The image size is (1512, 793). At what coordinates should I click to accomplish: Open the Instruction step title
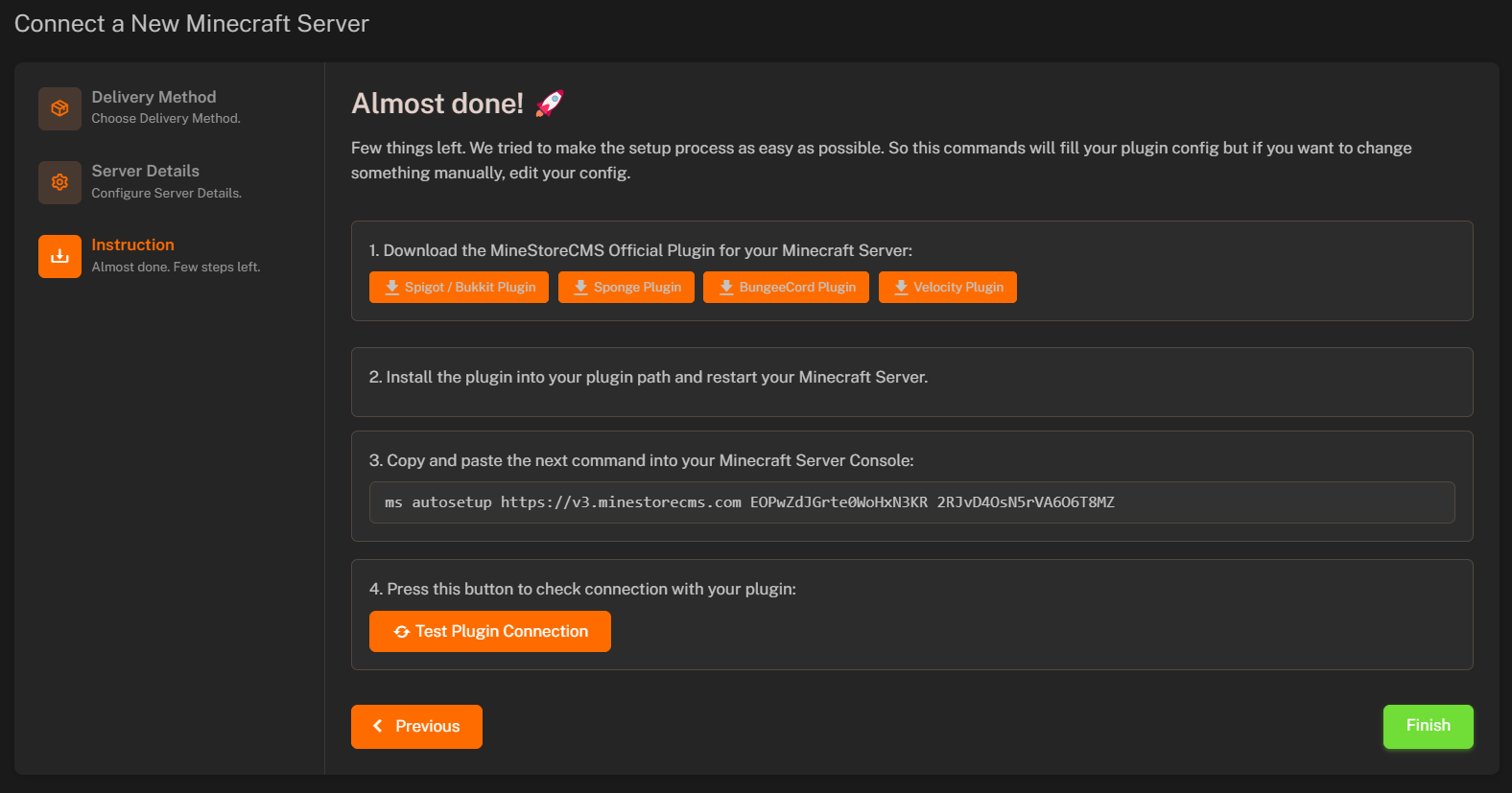tap(132, 245)
